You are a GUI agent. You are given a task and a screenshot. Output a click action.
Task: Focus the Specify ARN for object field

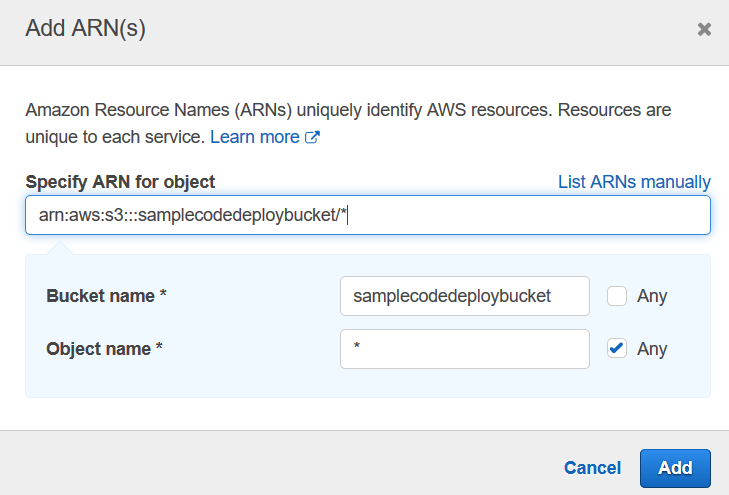click(368, 215)
